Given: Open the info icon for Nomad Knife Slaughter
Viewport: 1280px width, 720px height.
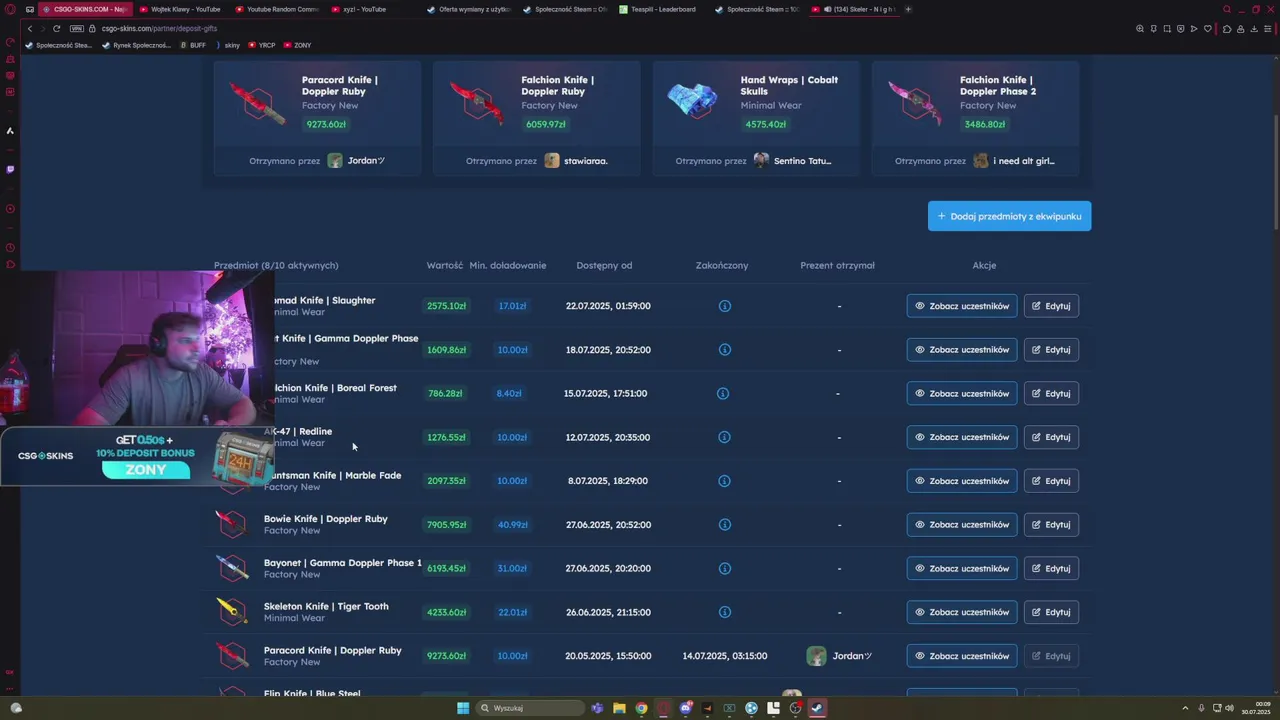Looking at the screenshot, I should (x=725, y=306).
